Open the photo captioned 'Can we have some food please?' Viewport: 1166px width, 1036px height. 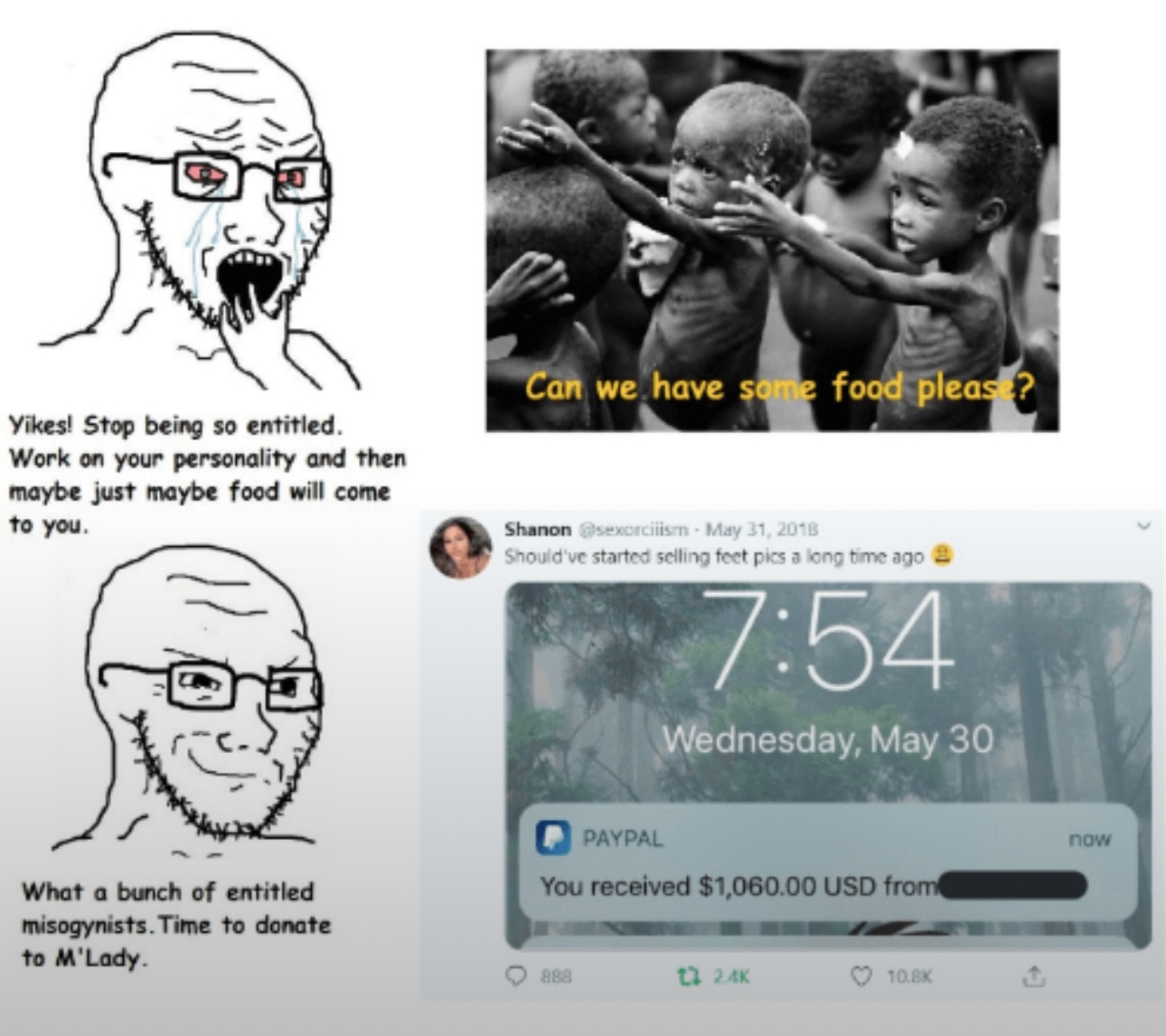pyautogui.click(x=773, y=240)
